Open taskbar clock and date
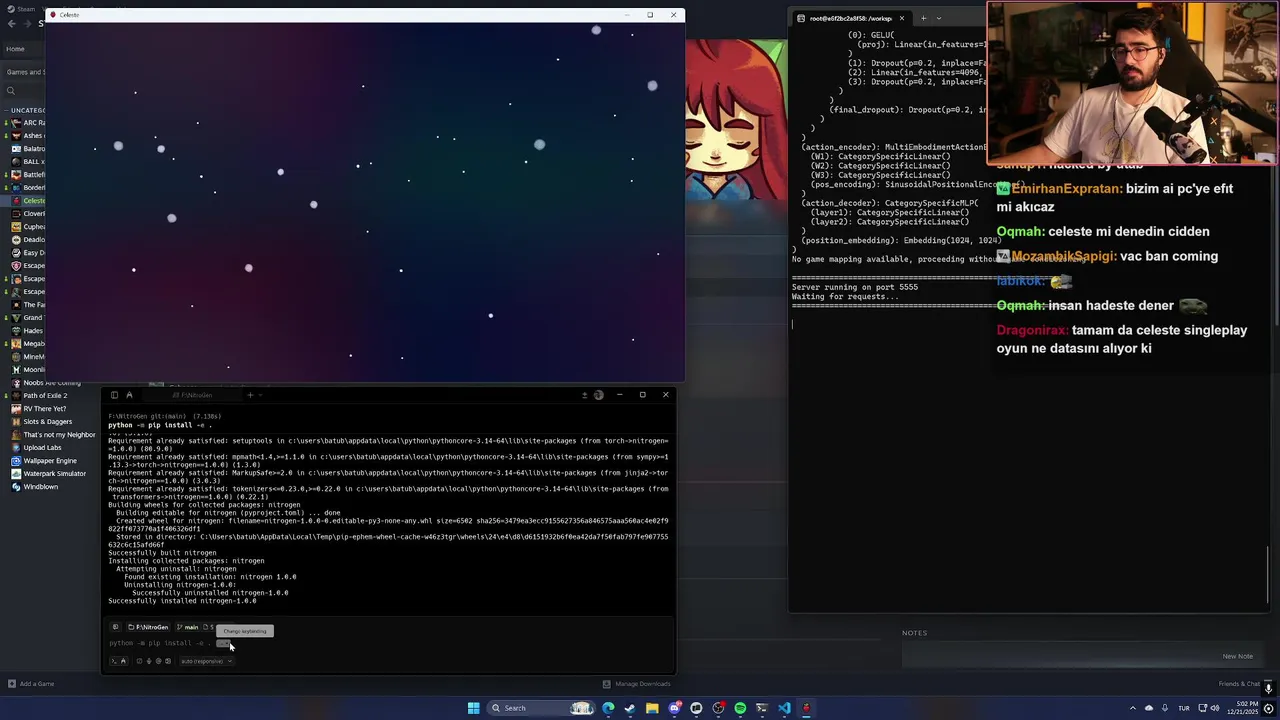Viewport: 1280px width, 720px height. [x=1243, y=708]
